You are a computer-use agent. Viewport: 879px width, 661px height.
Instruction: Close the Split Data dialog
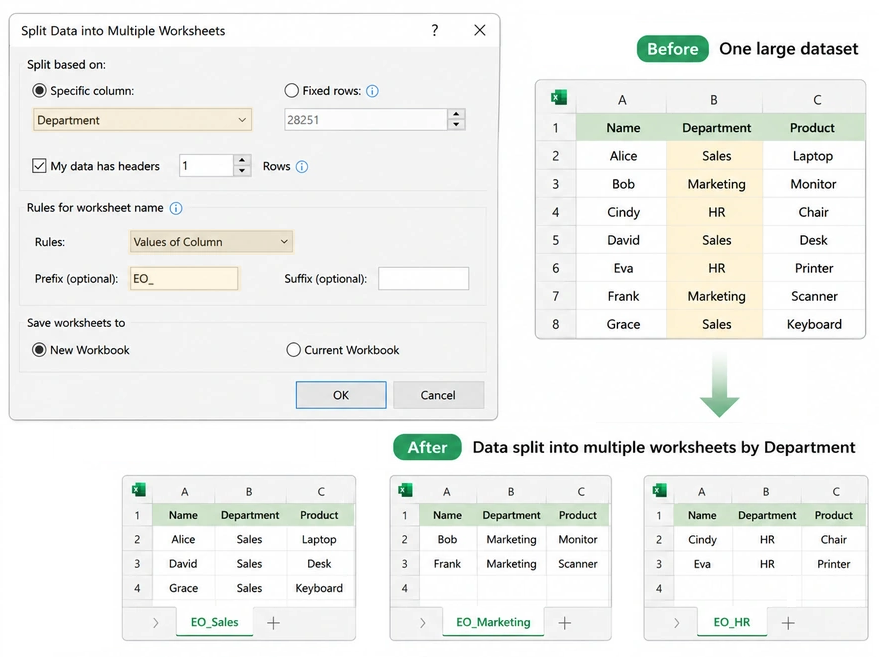click(480, 30)
